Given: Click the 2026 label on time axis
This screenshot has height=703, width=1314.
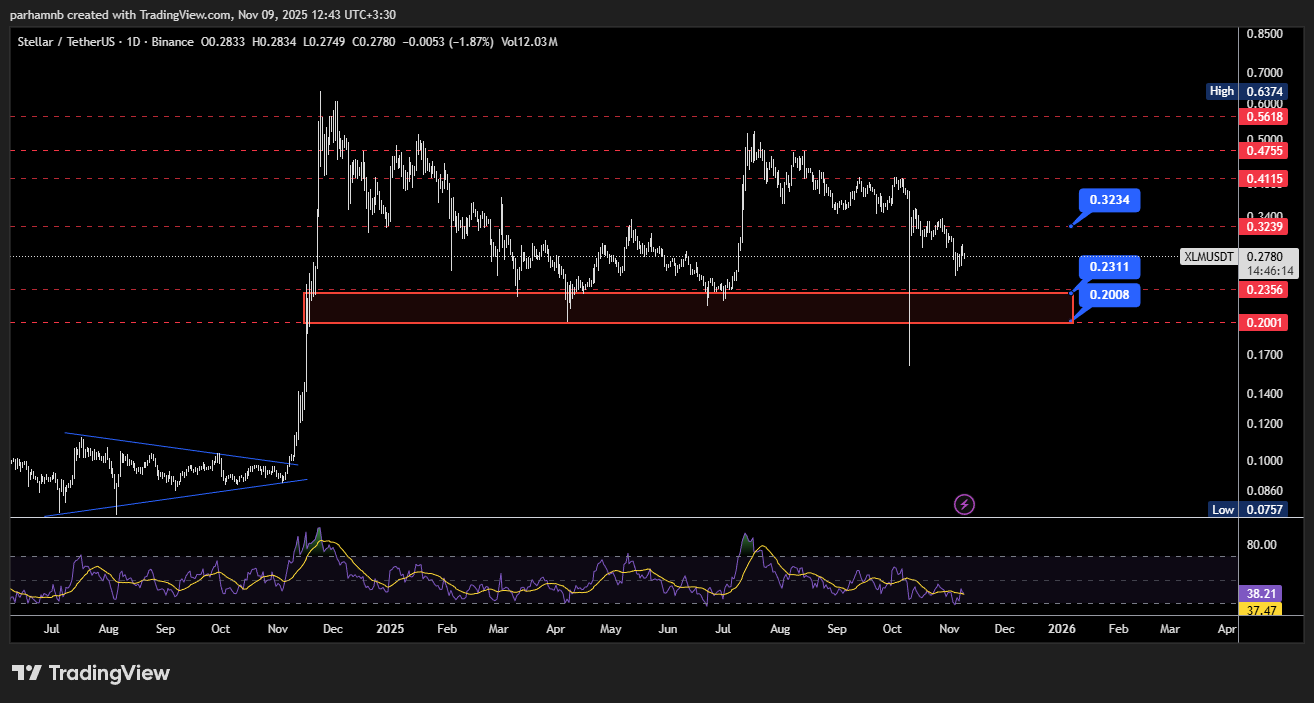Looking at the screenshot, I should click(1061, 630).
